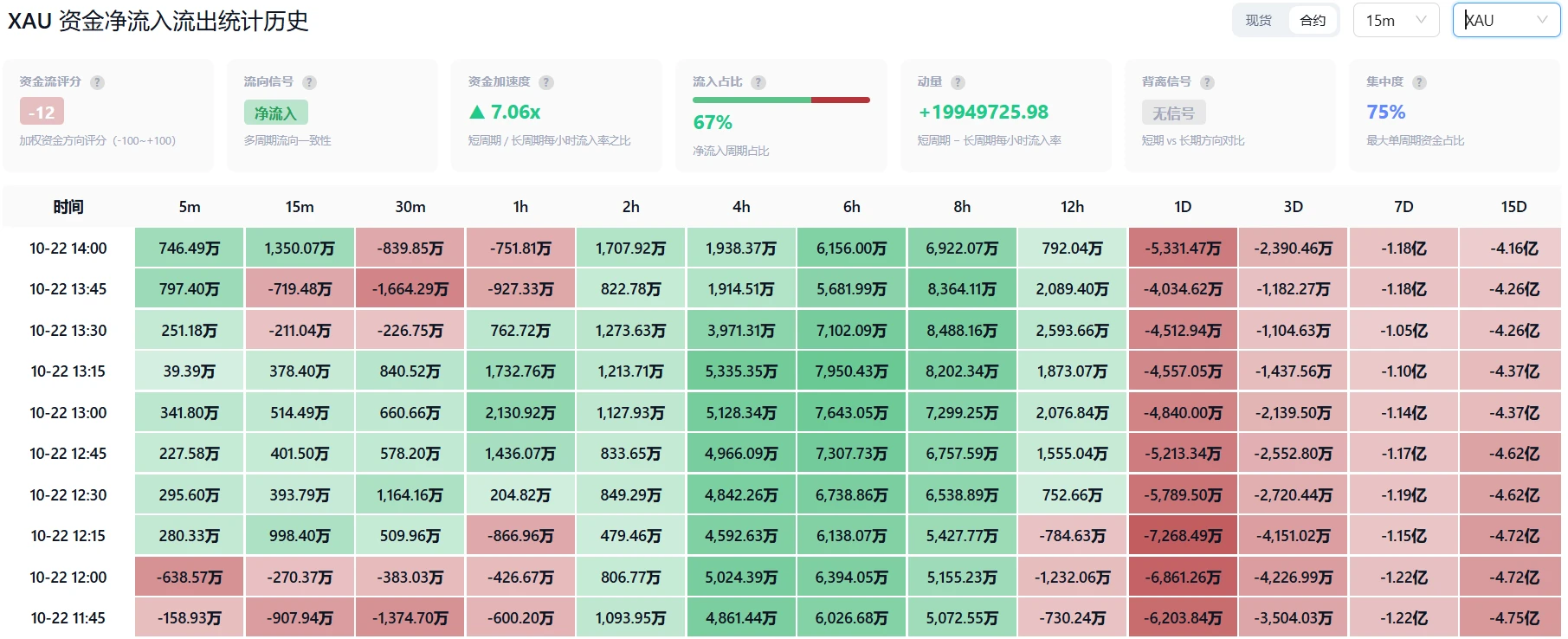Screen dimensions: 1568x639
Task: Select the +19949725.98 momentum value
Action: point(983,112)
